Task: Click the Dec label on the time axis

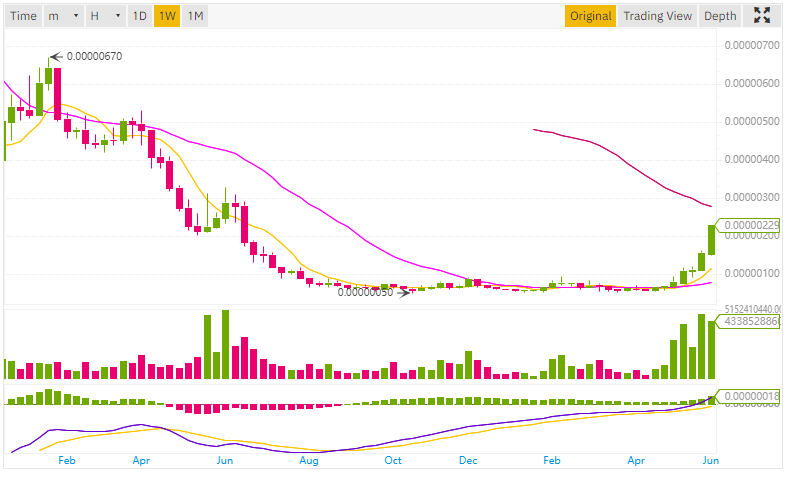Action: tap(468, 460)
